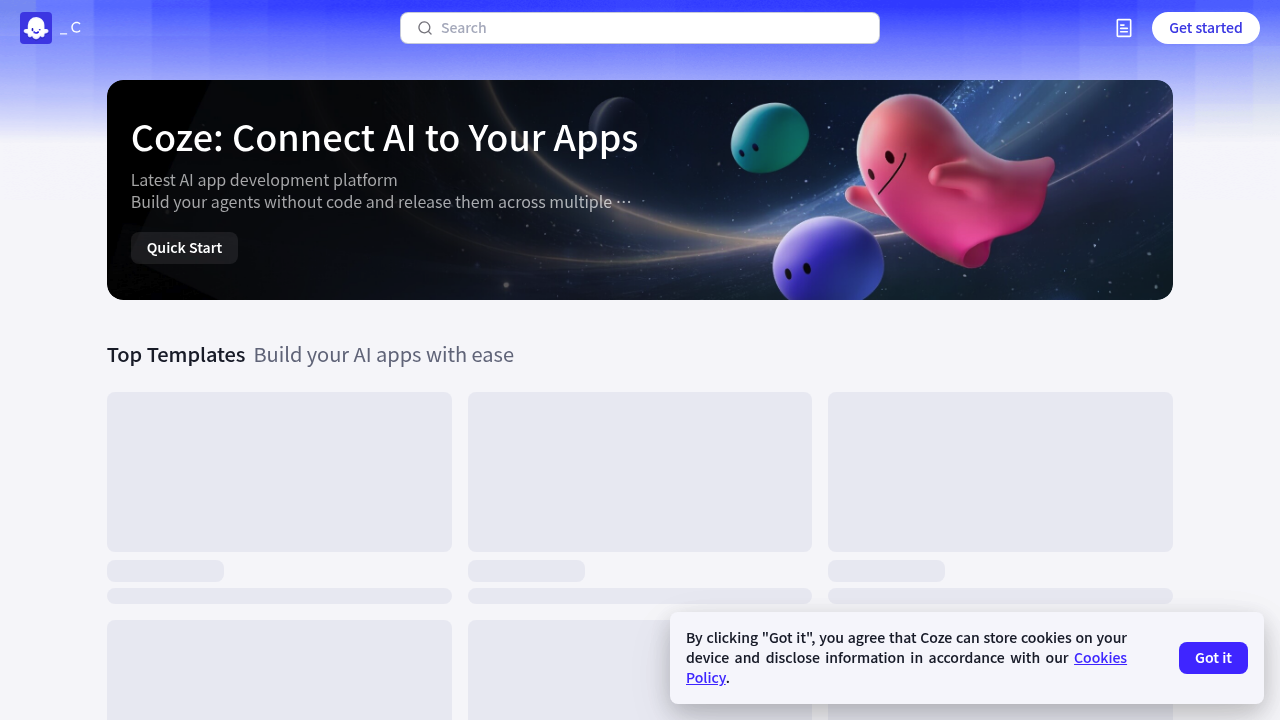Click the Top Templates heading

(176, 355)
